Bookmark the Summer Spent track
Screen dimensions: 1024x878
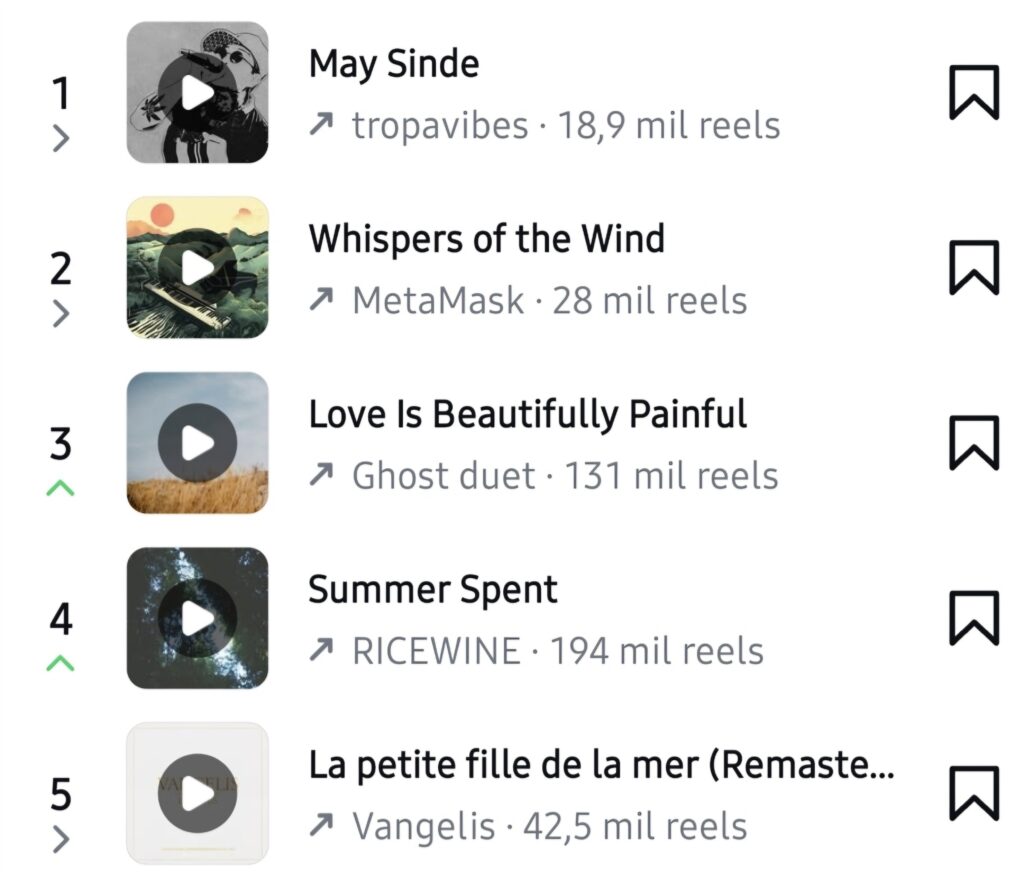tap(974, 618)
